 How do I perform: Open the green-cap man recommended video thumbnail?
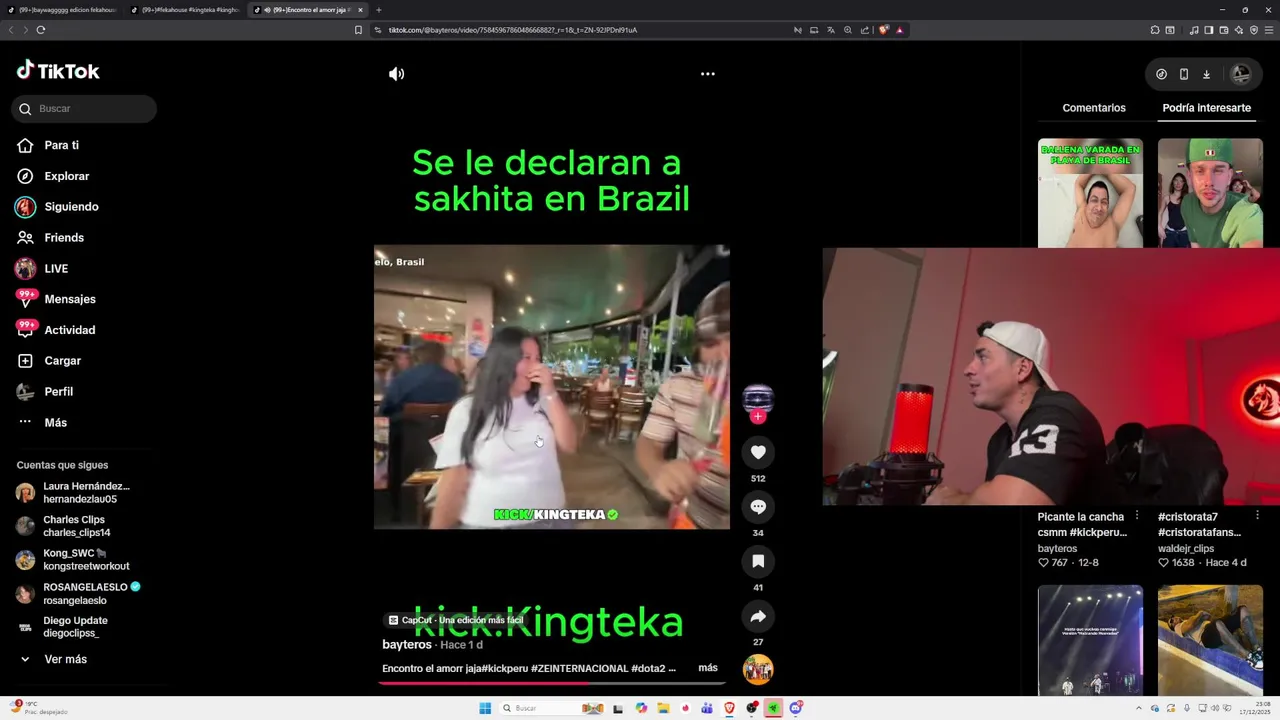pos(1210,193)
